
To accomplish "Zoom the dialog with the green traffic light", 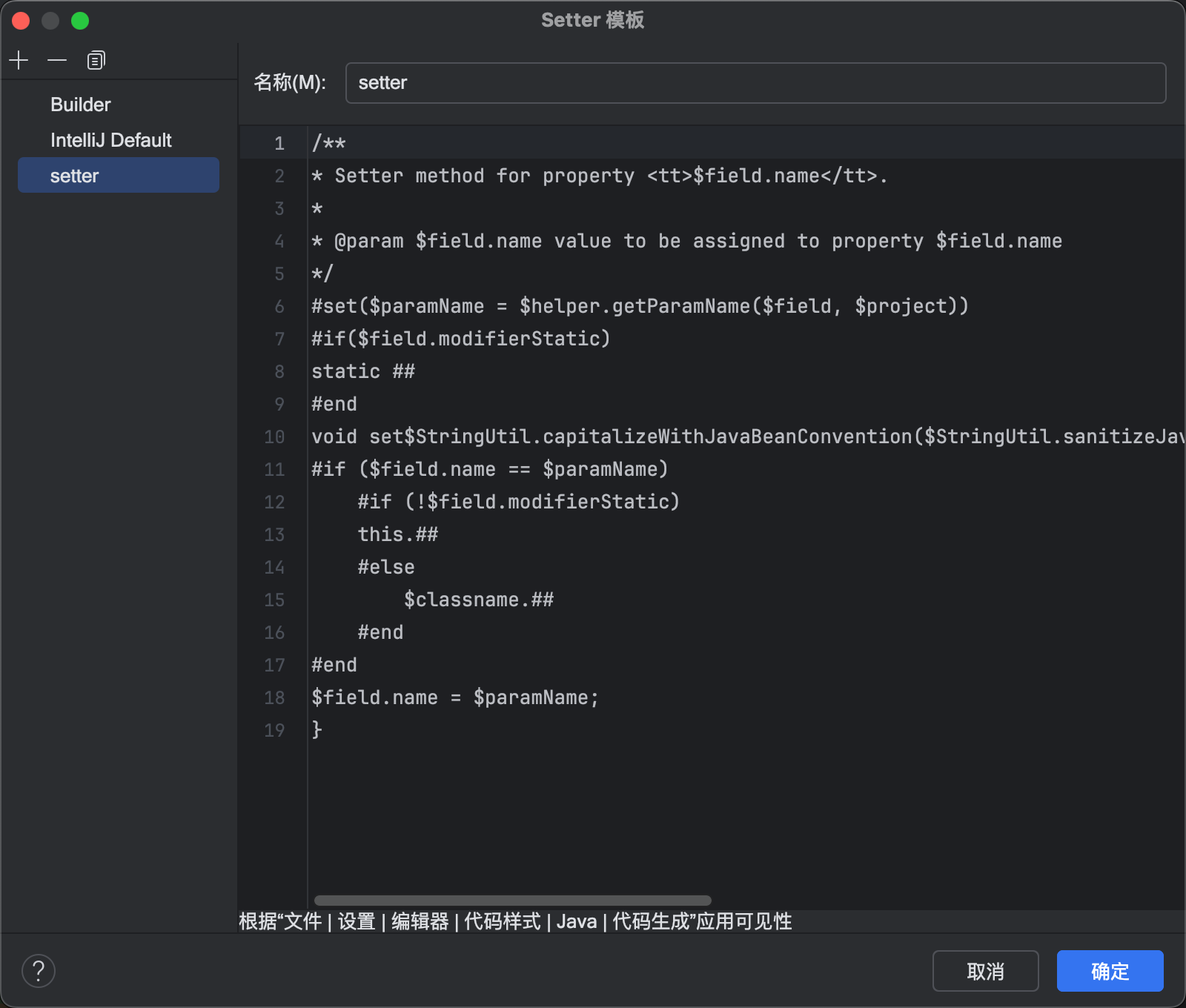I will [81, 21].
